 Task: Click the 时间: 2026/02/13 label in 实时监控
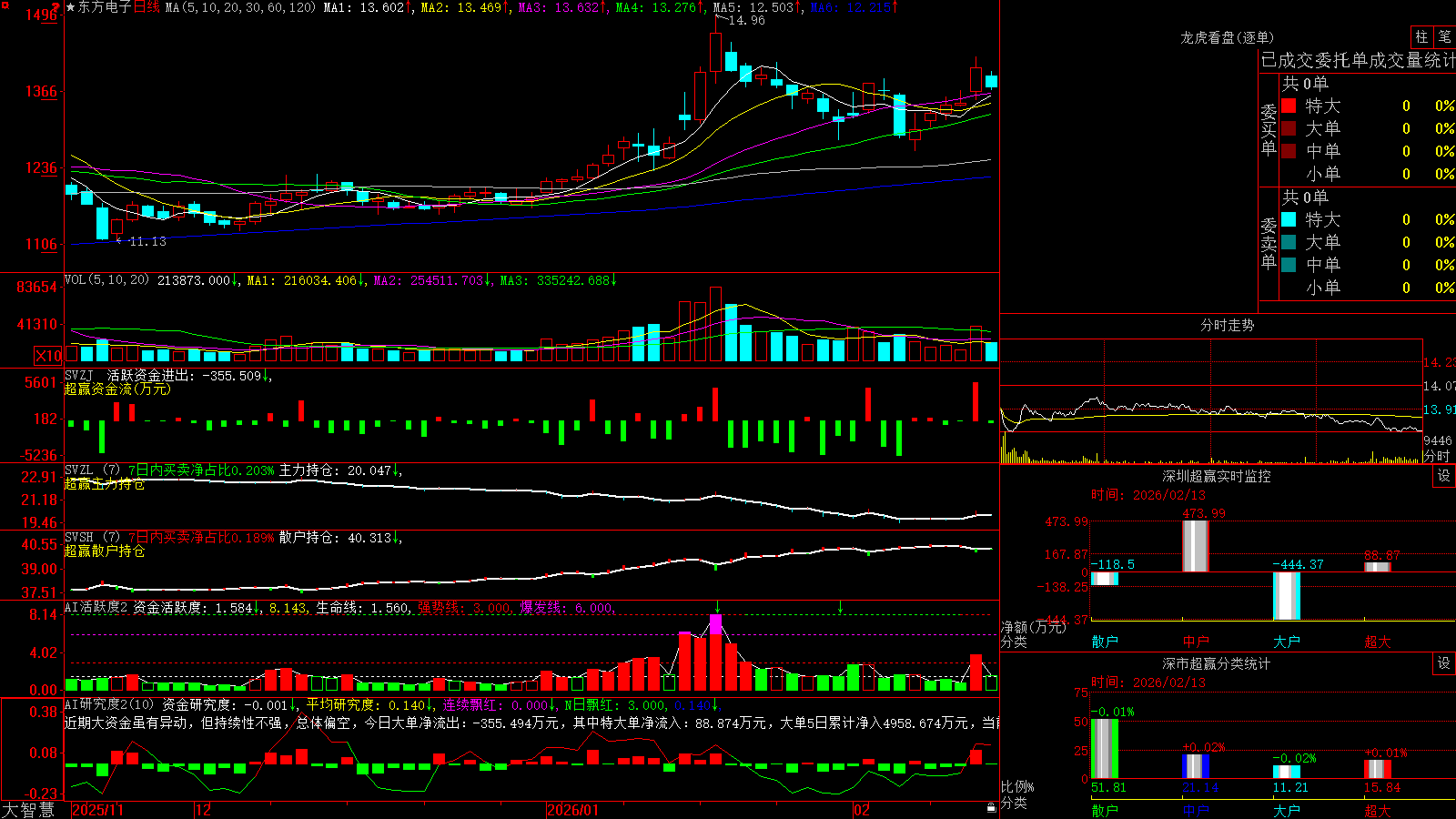(x=1148, y=495)
